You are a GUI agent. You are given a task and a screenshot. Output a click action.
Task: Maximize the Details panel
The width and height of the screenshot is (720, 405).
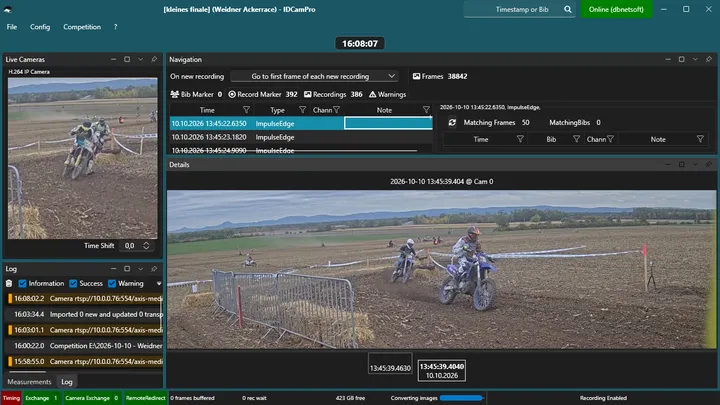coord(682,164)
